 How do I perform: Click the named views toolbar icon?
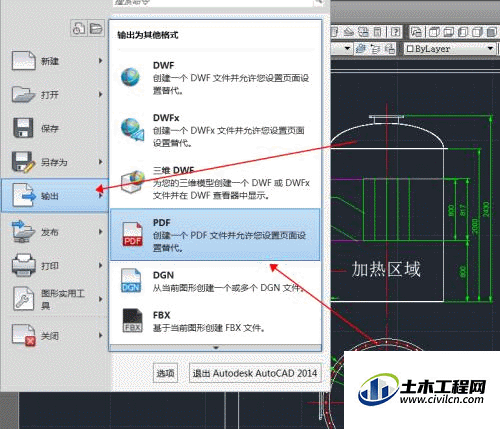coord(416,32)
